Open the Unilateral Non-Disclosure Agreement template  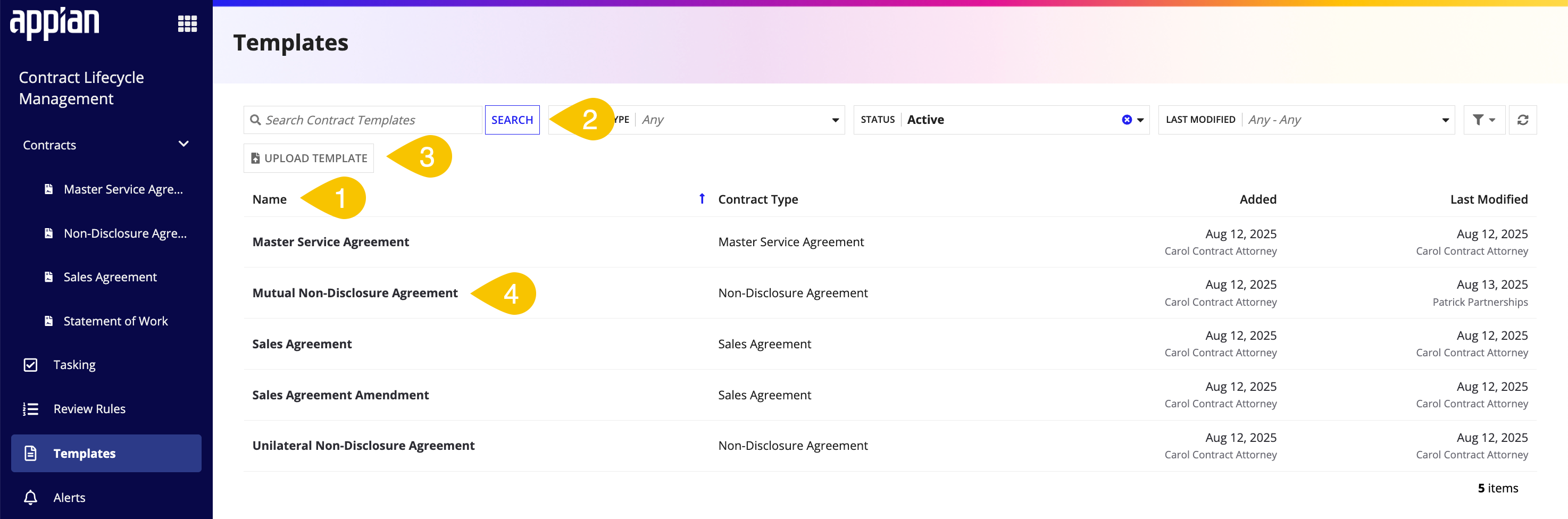pyautogui.click(x=363, y=446)
